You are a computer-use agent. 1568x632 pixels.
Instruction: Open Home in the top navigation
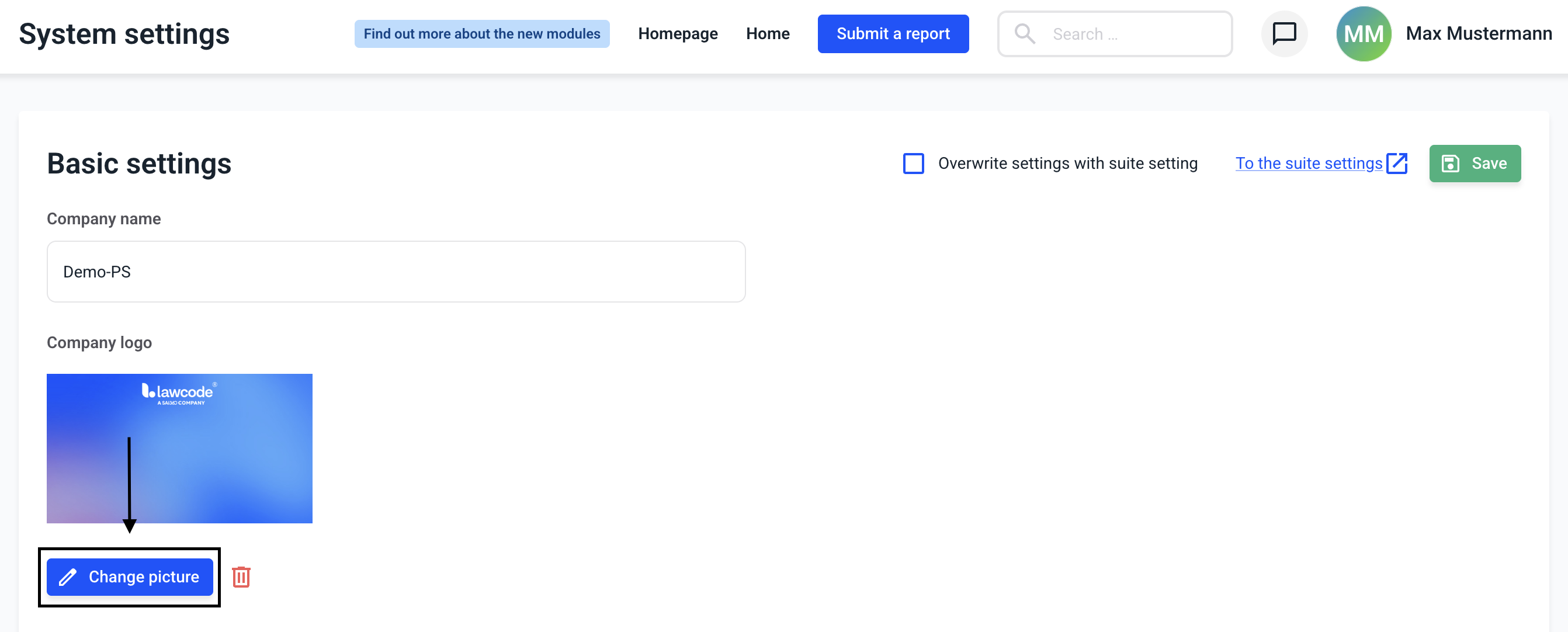[767, 33]
